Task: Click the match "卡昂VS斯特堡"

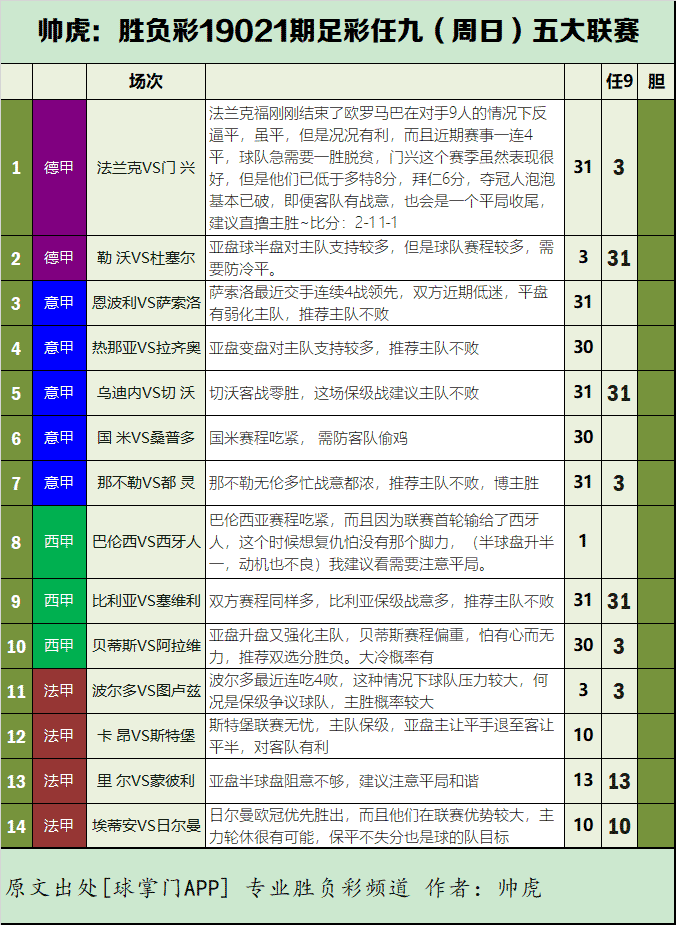Action: click(x=146, y=736)
